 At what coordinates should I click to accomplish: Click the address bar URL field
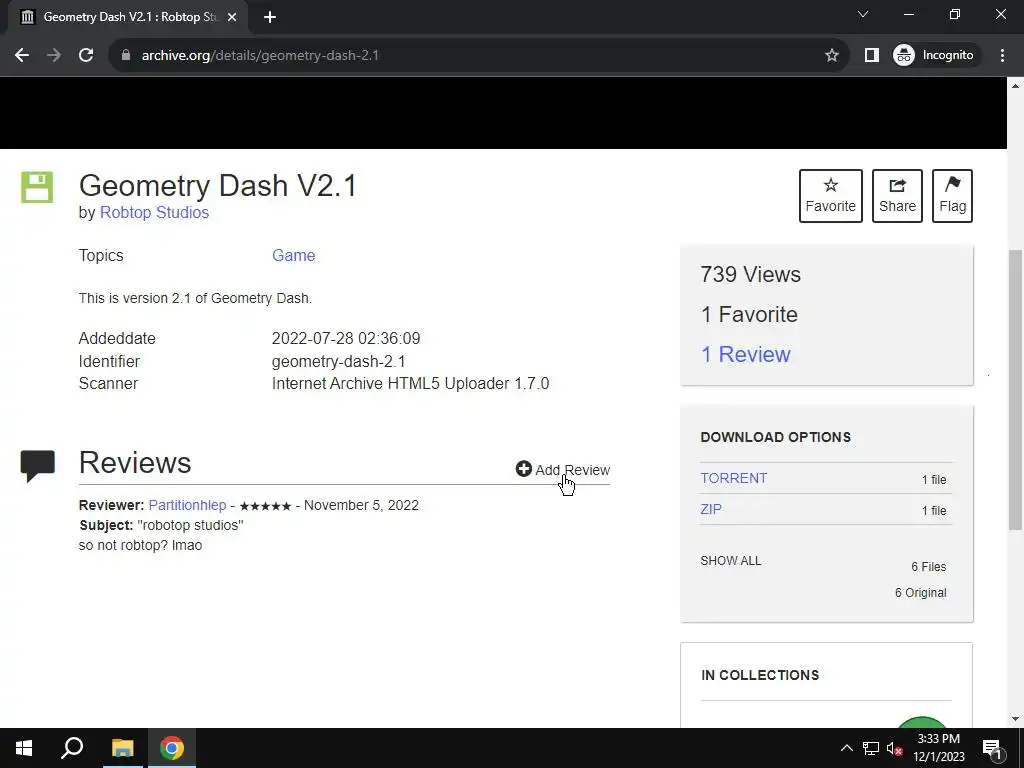477,56
